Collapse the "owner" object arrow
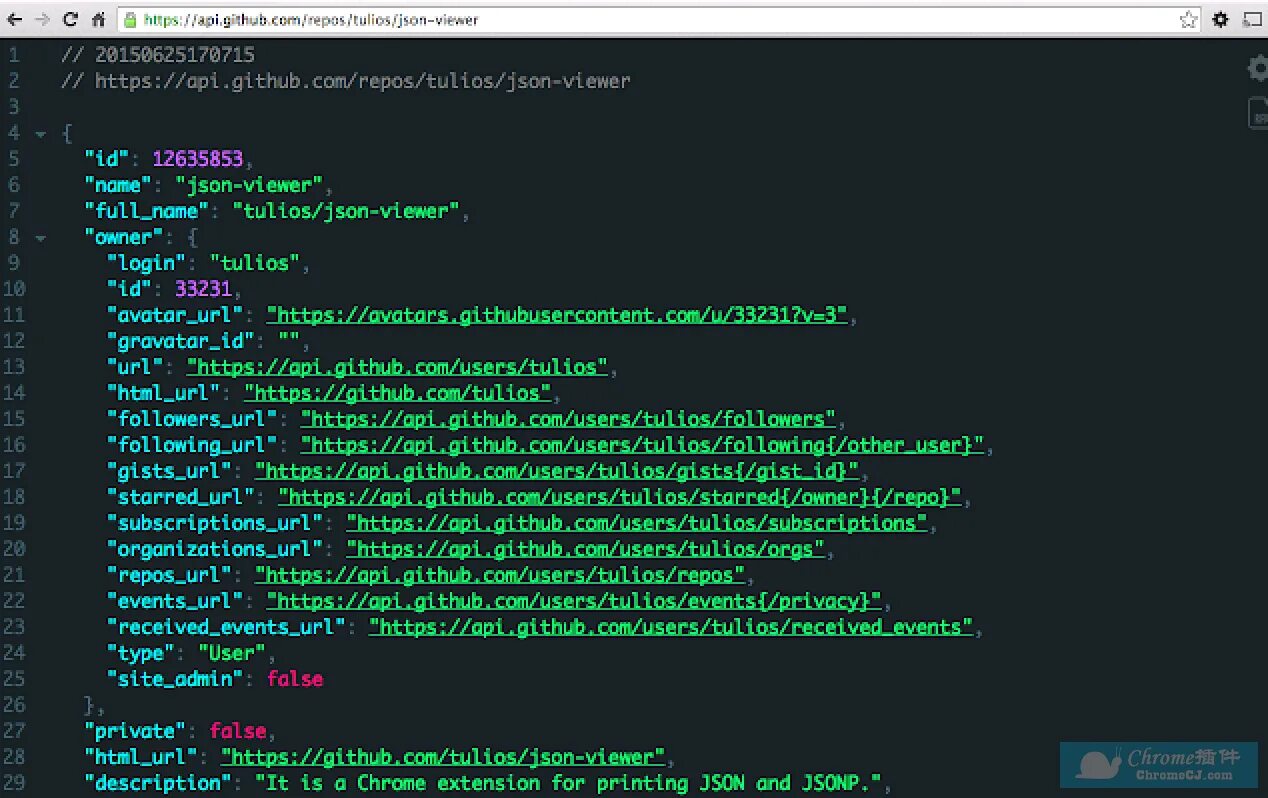This screenshot has height=798, width=1268. click(x=40, y=238)
